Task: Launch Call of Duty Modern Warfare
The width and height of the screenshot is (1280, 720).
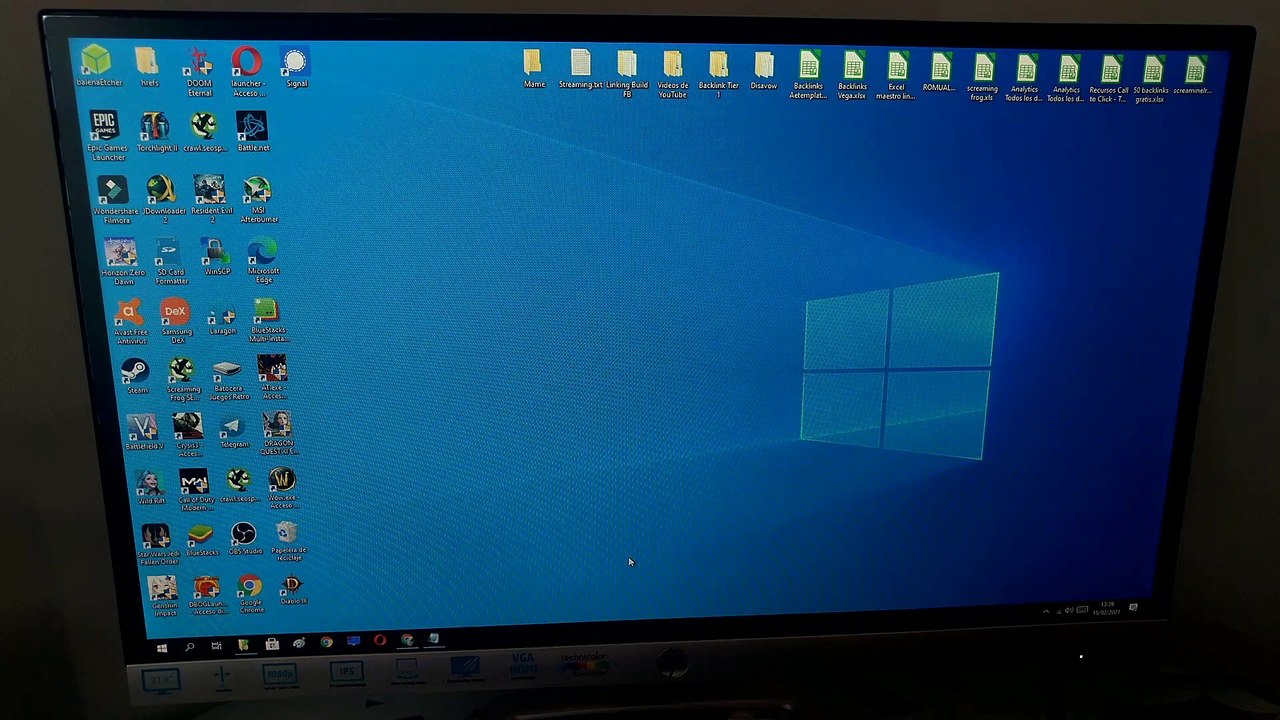Action: coord(195,490)
